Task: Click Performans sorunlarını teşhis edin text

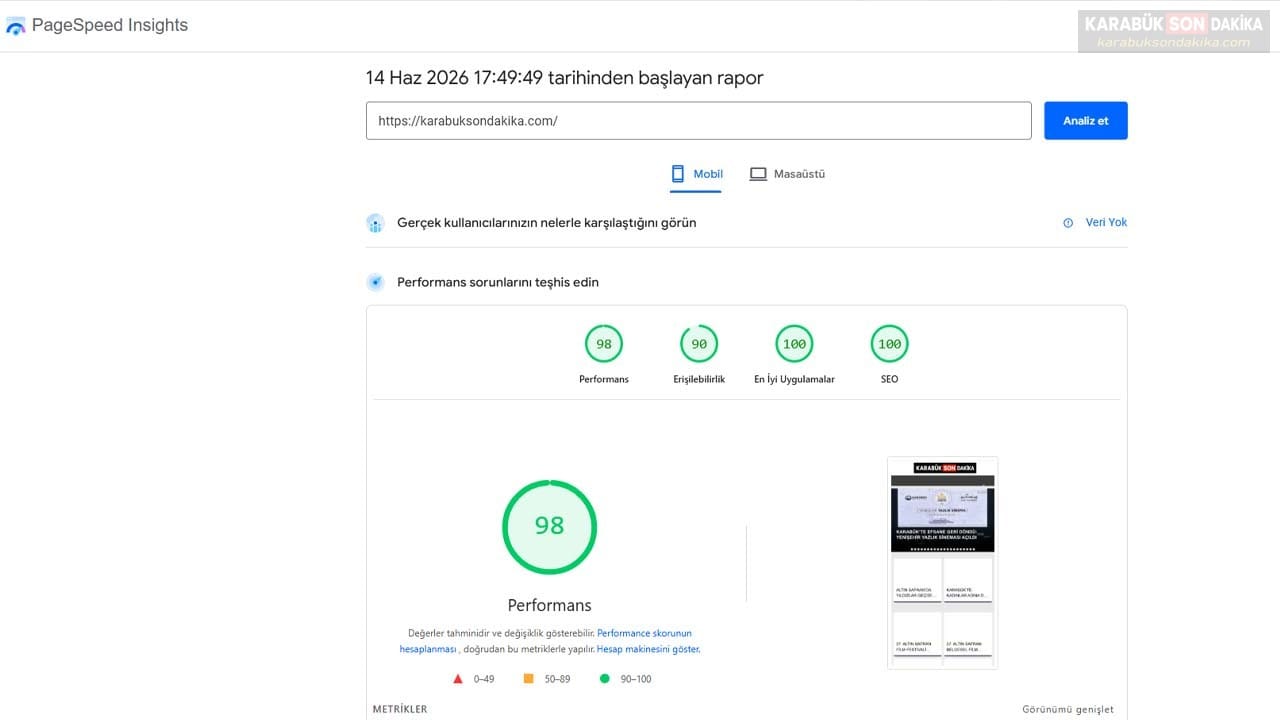Action: coord(498,282)
